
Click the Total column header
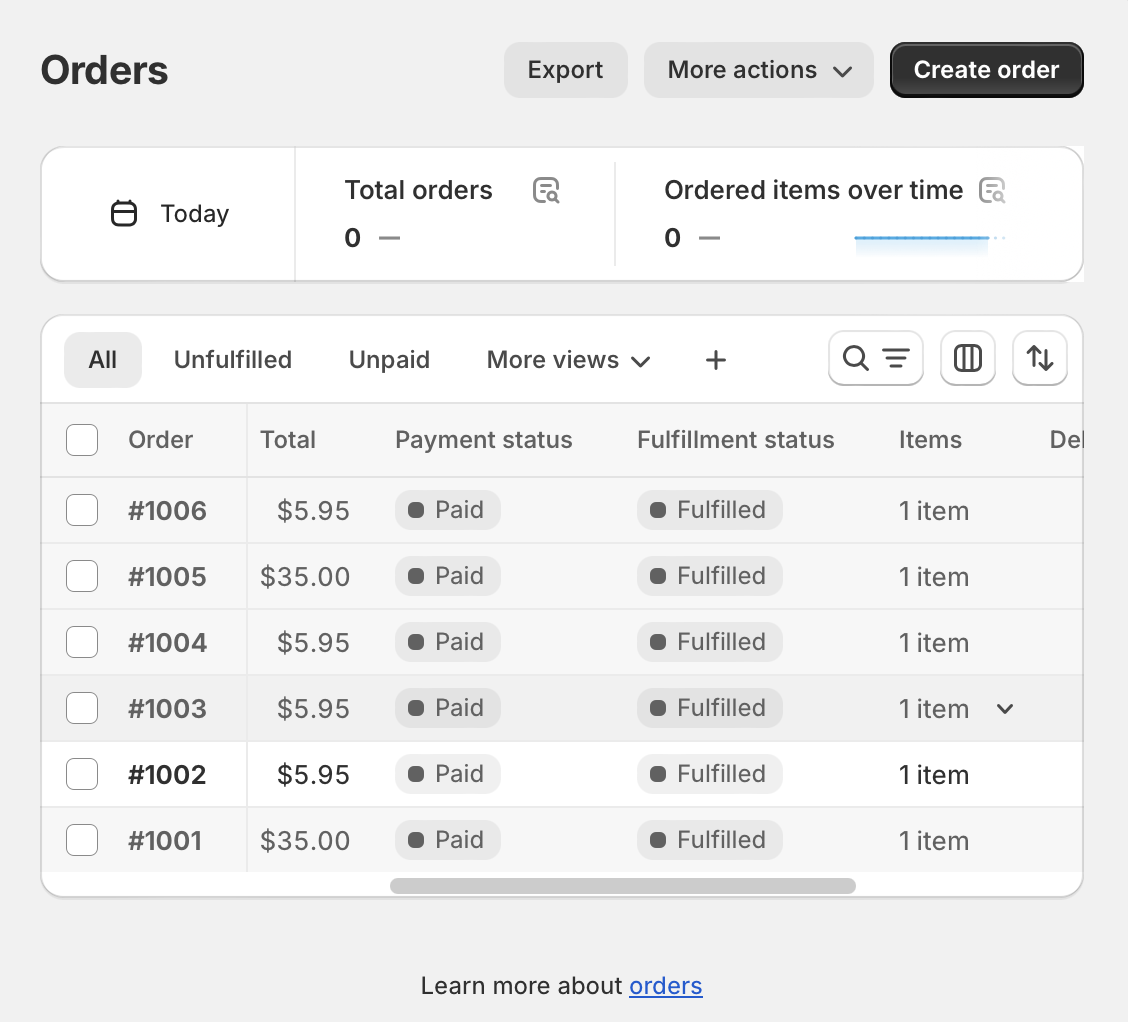coord(288,440)
